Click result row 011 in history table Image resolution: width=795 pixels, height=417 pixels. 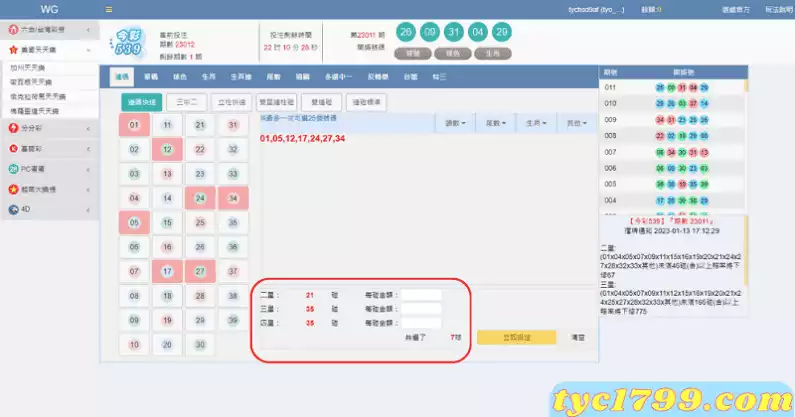pyautogui.click(x=671, y=88)
